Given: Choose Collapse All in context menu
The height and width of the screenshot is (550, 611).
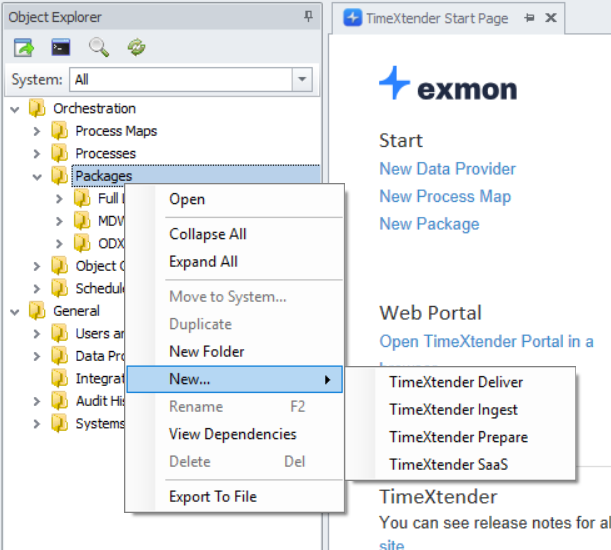Looking at the screenshot, I should pyautogui.click(x=235, y=234).
